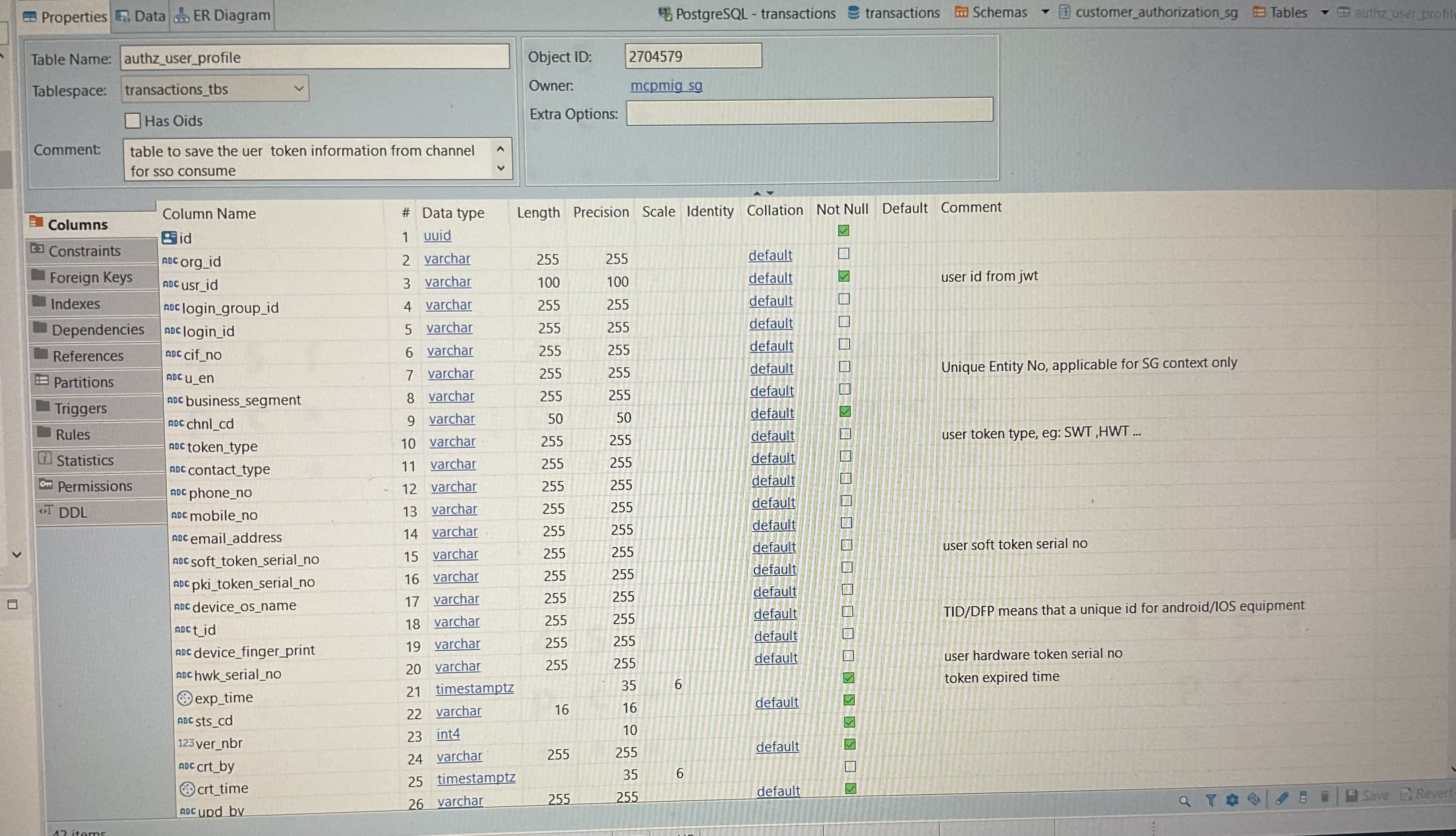Toggle Not Null checkbox for org_id
Image resolution: width=1456 pixels, height=836 pixels.
843,253
